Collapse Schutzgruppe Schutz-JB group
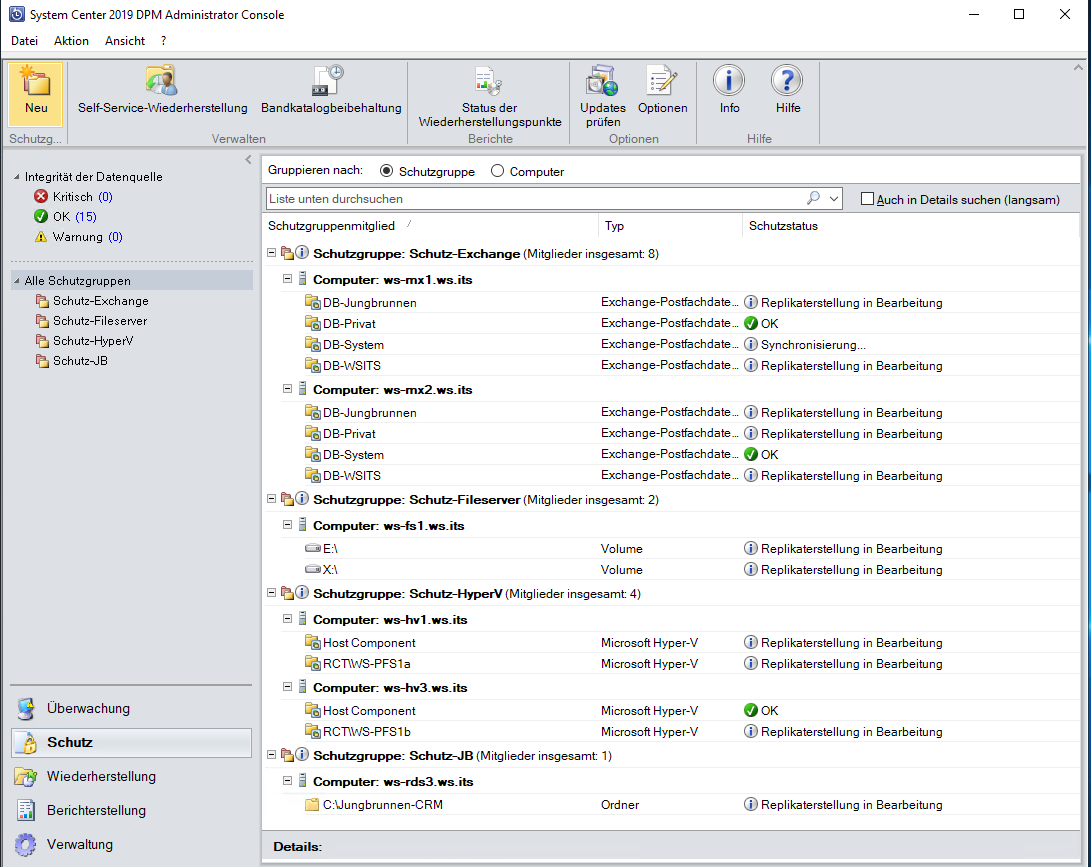 [x=272, y=755]
